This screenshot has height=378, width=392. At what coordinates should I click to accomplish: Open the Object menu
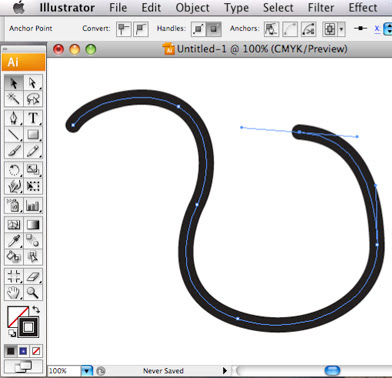click(192, 8)
